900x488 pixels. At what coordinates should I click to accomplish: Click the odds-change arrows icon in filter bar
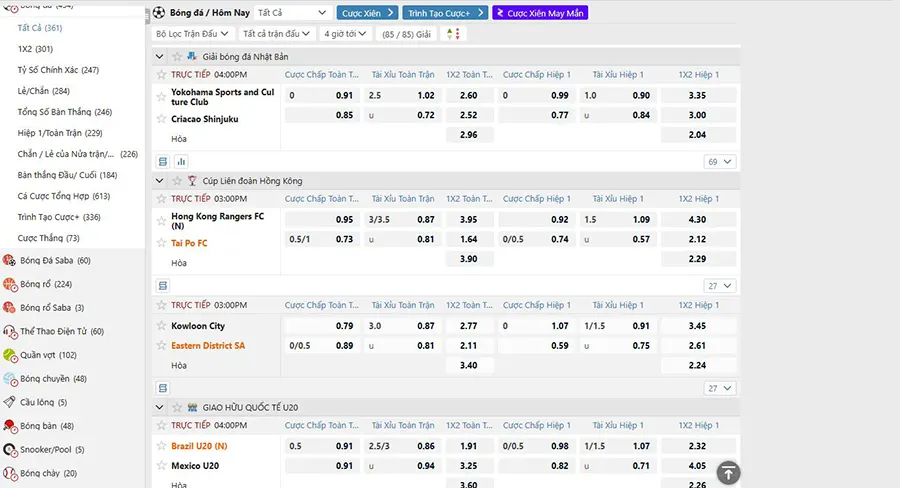pyautogui.click(x=453, y=34)
